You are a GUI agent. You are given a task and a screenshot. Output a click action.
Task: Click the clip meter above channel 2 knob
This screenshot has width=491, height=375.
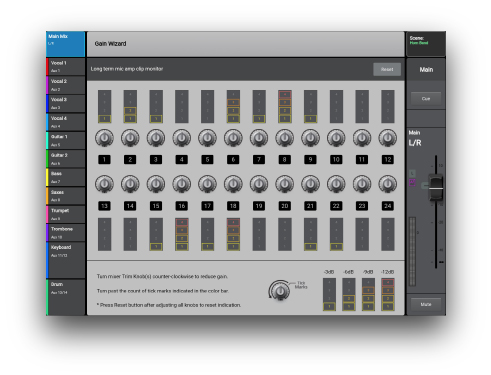(130, 106)
